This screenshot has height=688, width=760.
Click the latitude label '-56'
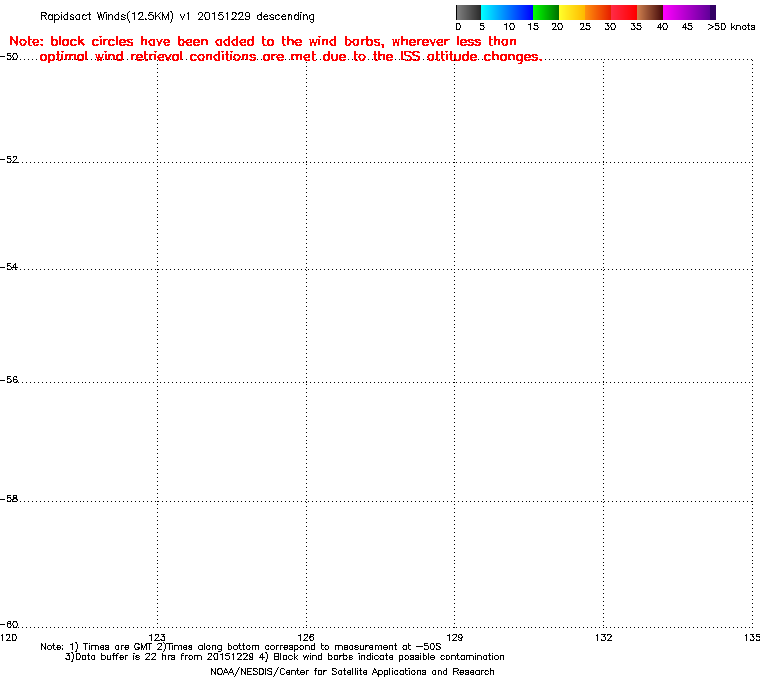point(9,380)
